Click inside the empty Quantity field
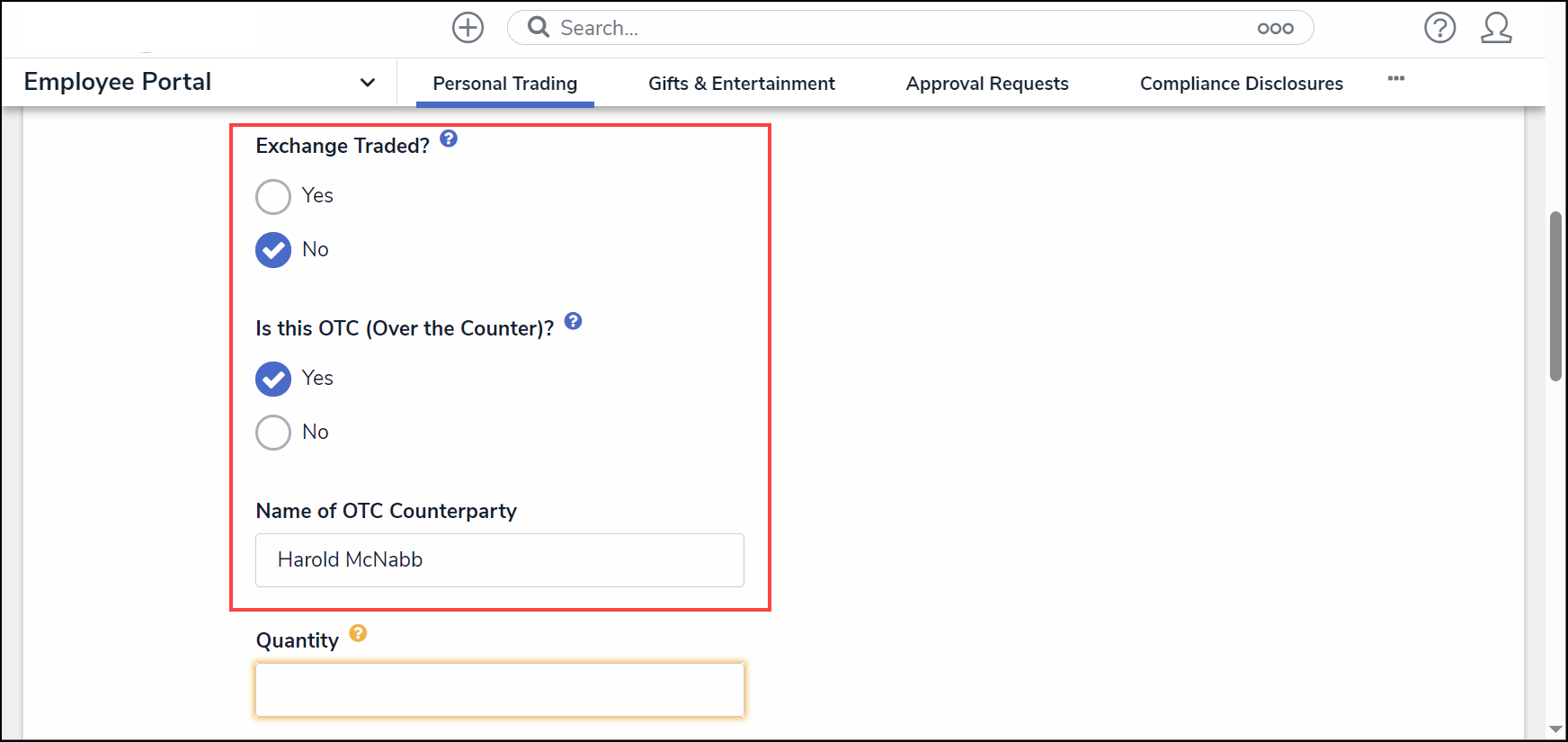The height and width of the screenshot is (742, 1568). point(499,689)
